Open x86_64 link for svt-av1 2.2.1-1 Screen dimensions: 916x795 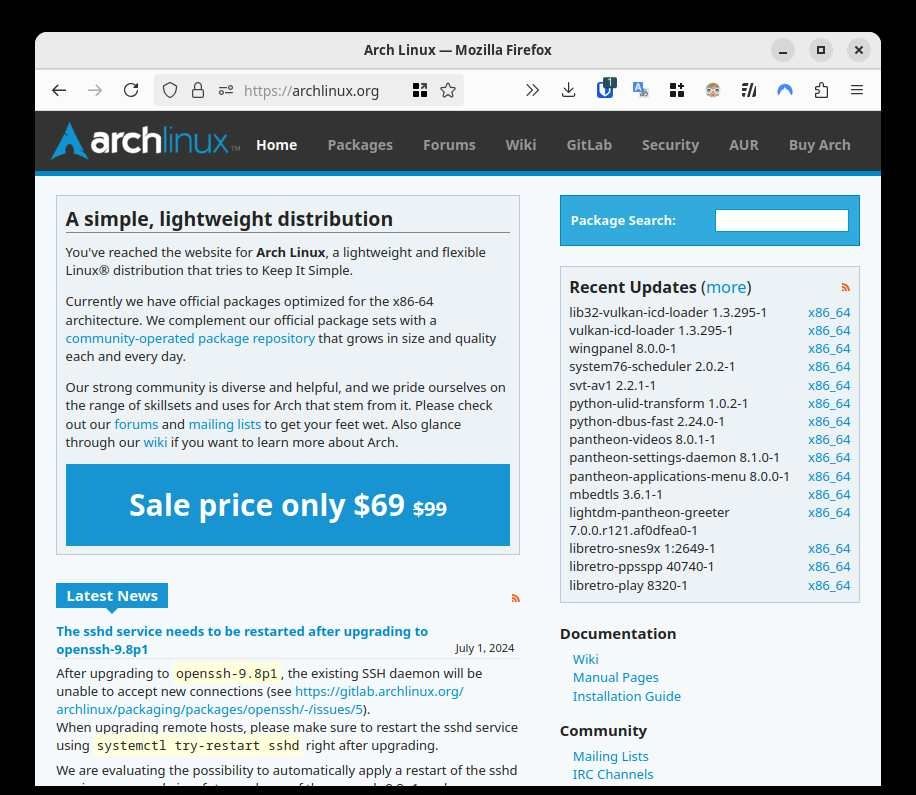pyautogui.click(x=829, y=386)
